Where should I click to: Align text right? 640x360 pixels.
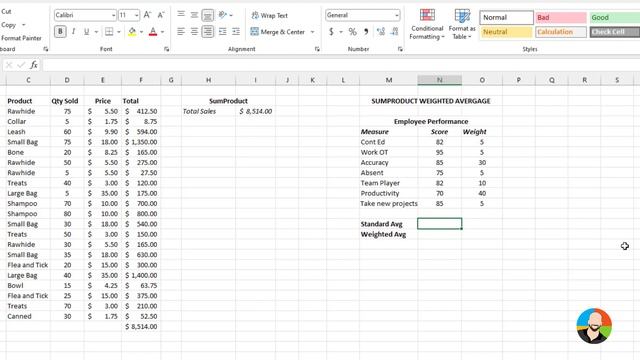click(208, 31)
